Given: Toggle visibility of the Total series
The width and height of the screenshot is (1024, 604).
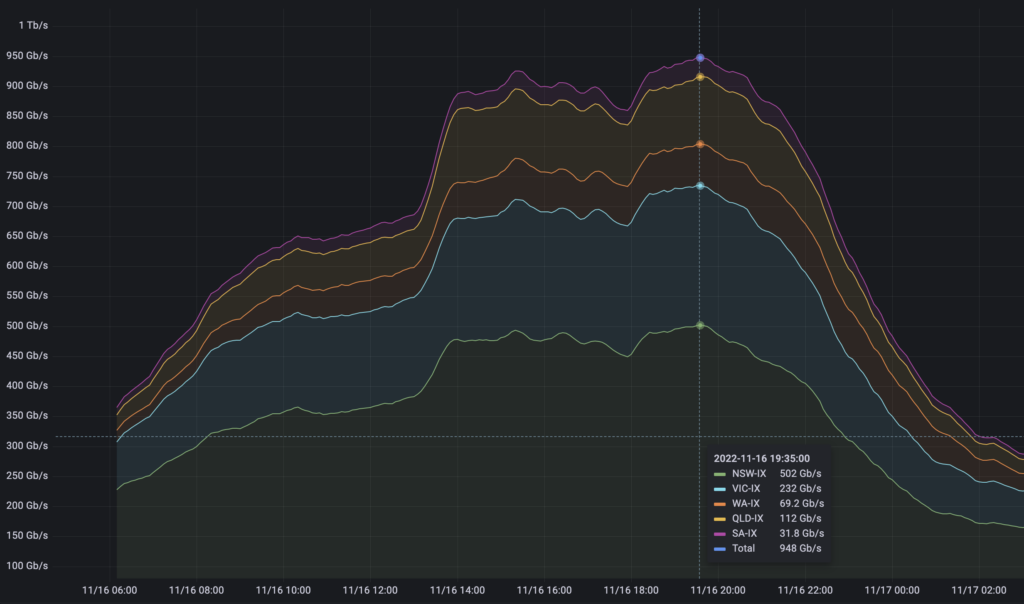Looking at the screenshot, I should 744,548.
